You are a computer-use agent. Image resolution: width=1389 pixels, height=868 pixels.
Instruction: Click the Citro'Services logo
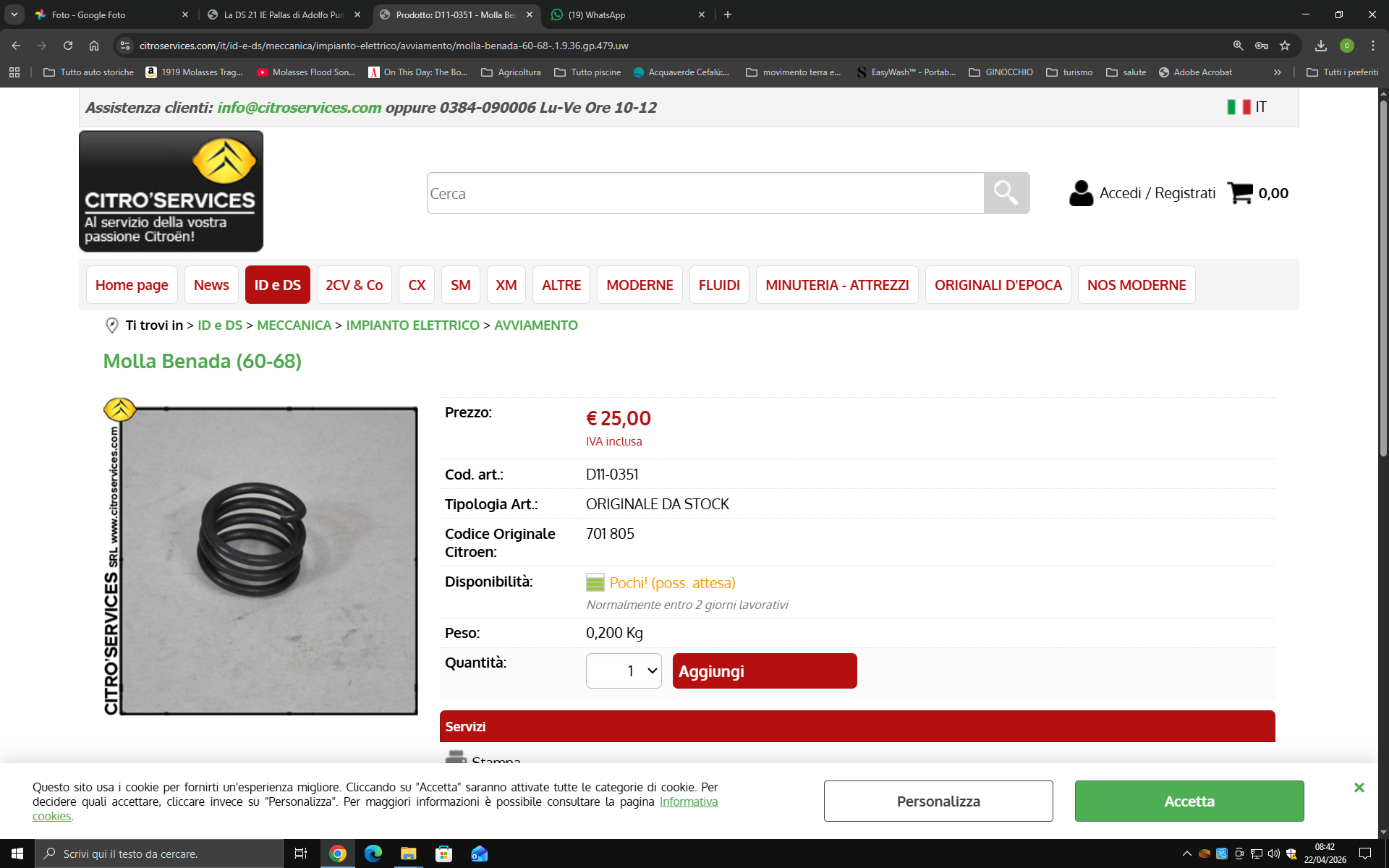[x=171, y=191]
